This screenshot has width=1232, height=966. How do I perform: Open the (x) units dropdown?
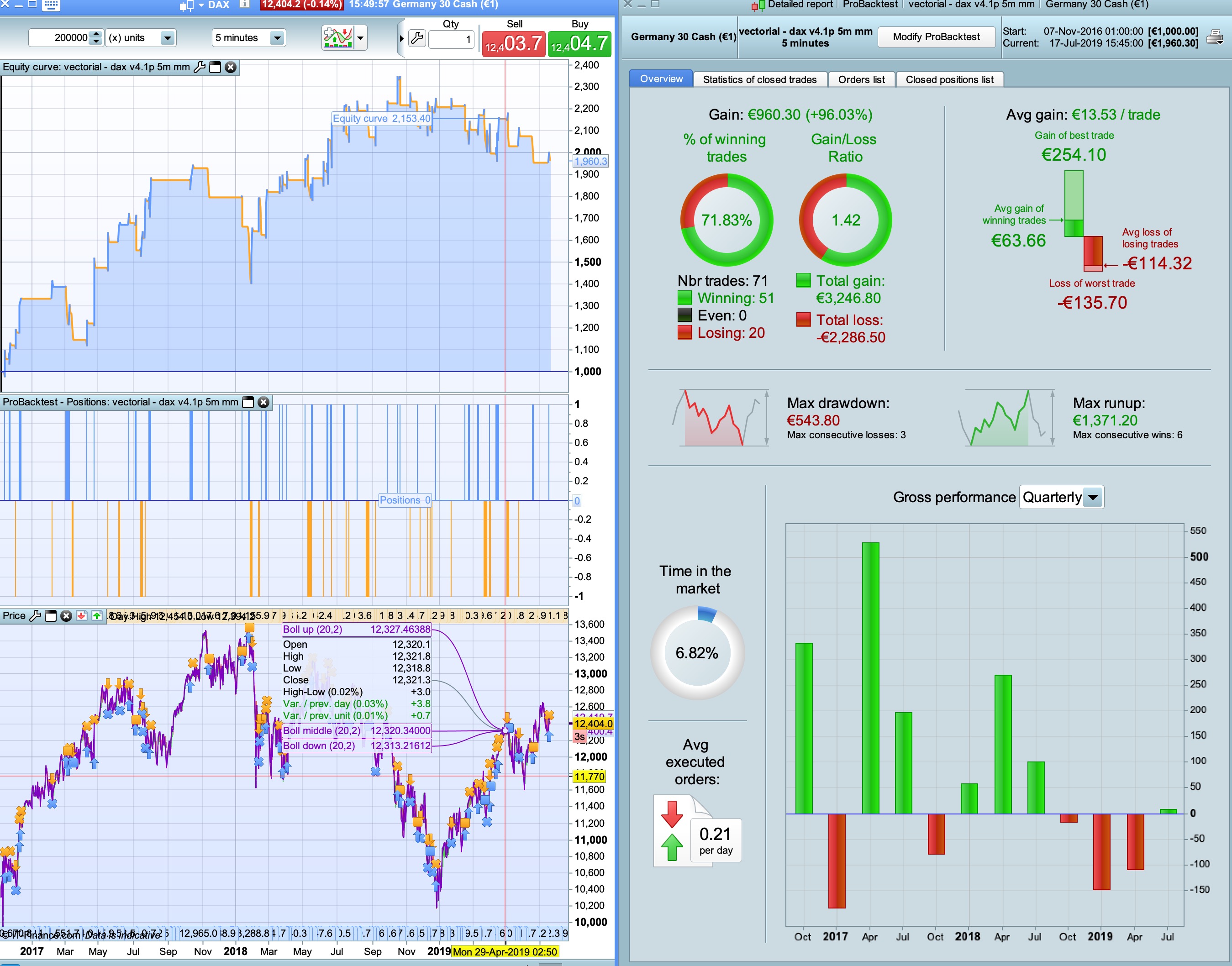pos(168,38)
